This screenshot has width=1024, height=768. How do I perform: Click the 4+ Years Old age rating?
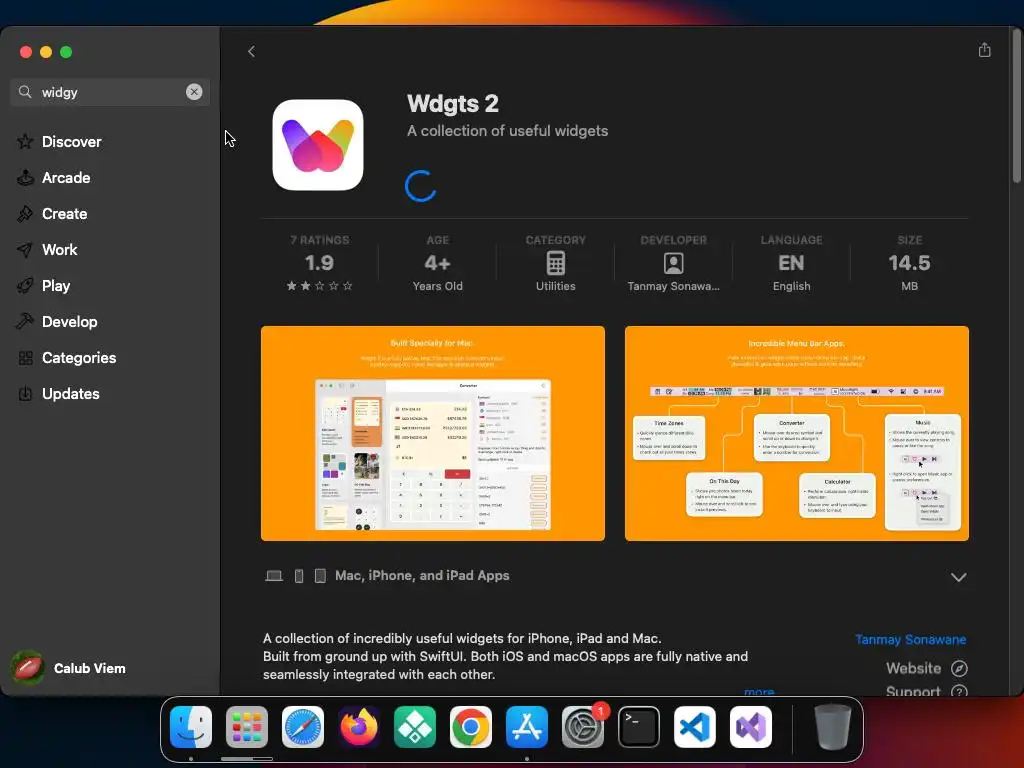438,263
